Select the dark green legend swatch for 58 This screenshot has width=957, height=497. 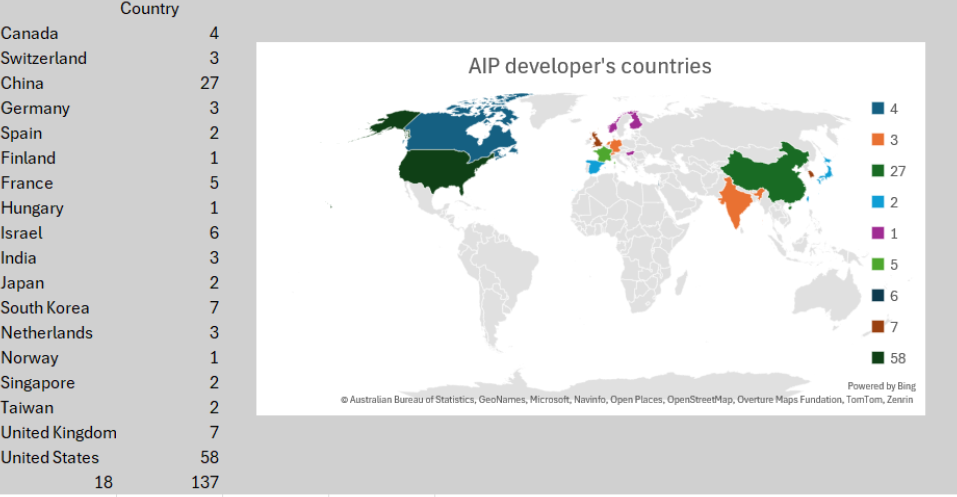[x=877, y=357]
